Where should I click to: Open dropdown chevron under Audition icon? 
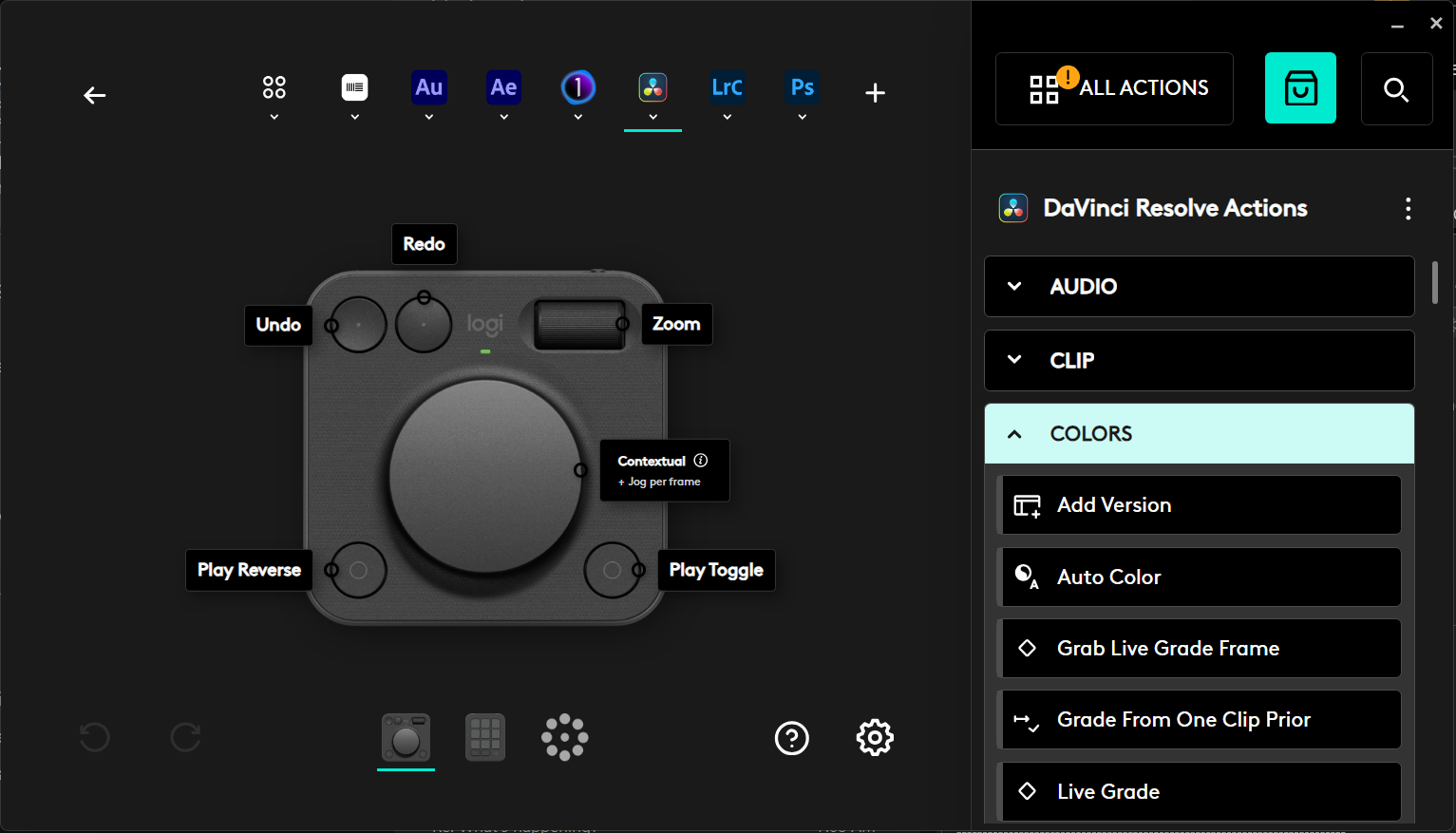pyautogui.click(x=429, y=117)
